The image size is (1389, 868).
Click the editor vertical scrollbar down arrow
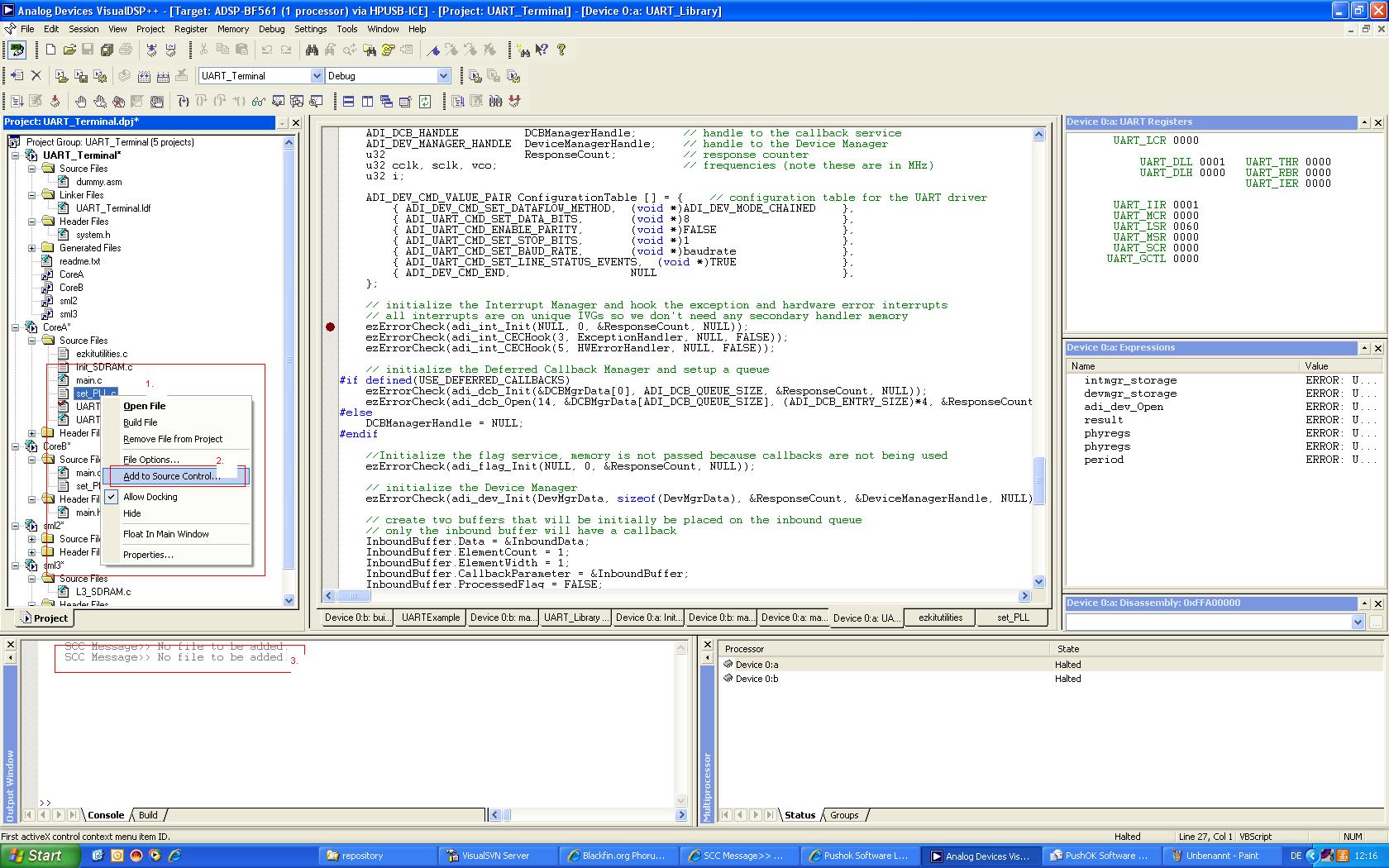coord(1038,582)
